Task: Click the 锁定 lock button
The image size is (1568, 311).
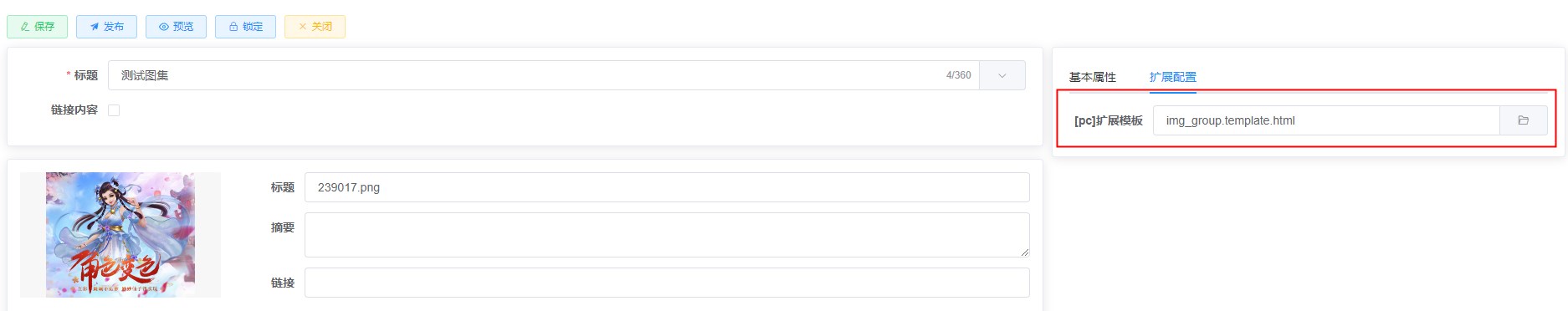Action: coord(245,27)
